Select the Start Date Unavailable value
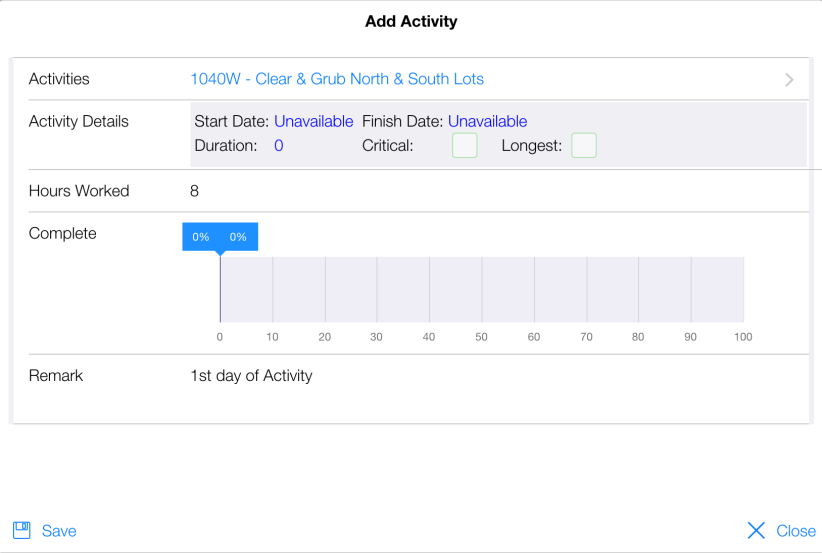 tap(313, 121)
